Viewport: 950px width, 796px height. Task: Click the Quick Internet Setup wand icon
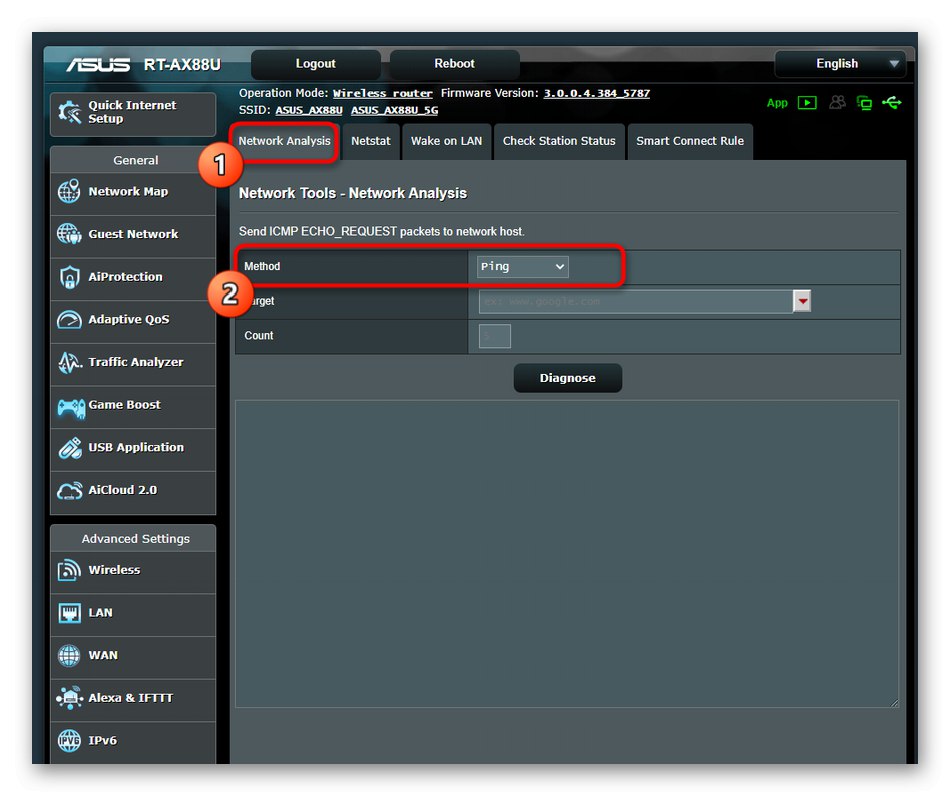[70, 112]
